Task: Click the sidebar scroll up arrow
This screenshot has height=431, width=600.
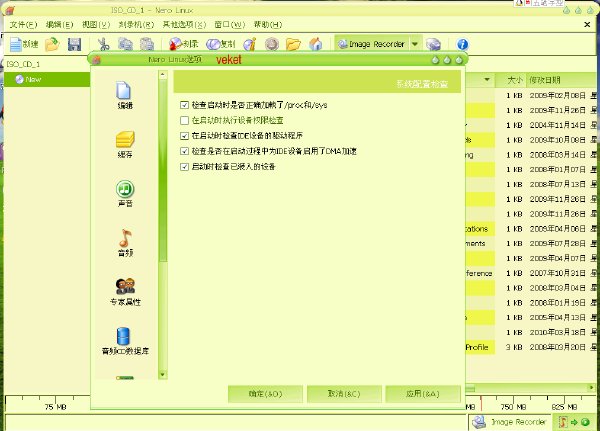Action: coord(163,75)
